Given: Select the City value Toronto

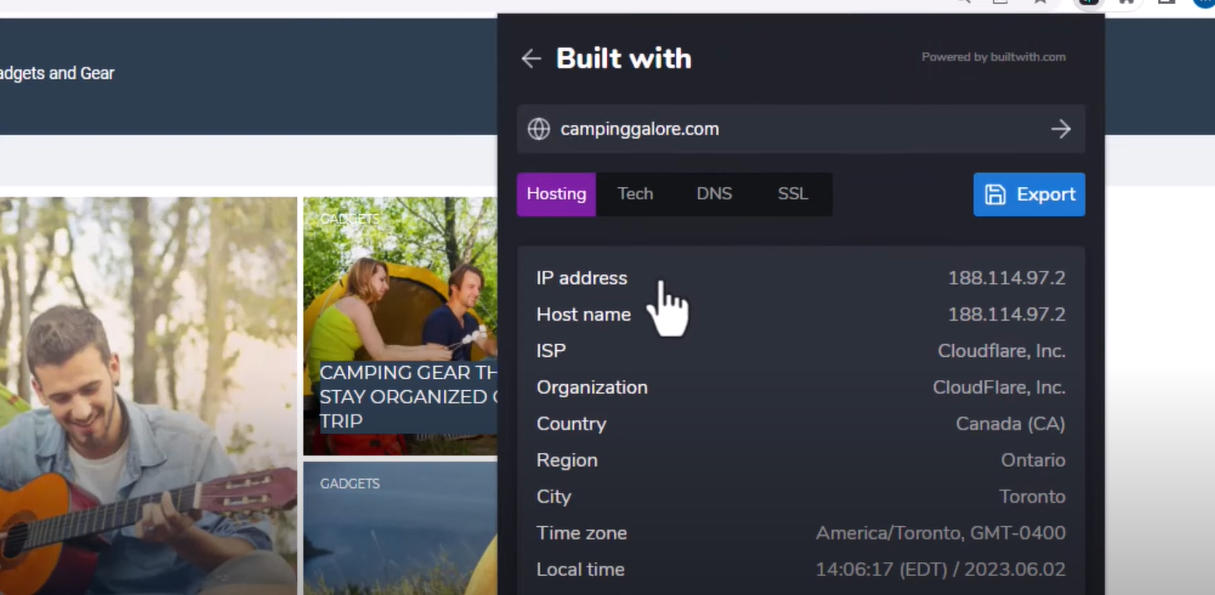Looking at the screenshot, I should pos(1032,497).
